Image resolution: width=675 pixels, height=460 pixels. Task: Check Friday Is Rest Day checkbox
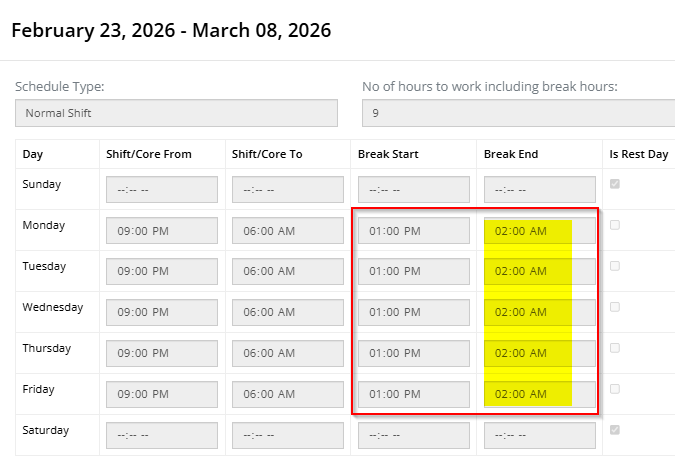pos(615,389)
